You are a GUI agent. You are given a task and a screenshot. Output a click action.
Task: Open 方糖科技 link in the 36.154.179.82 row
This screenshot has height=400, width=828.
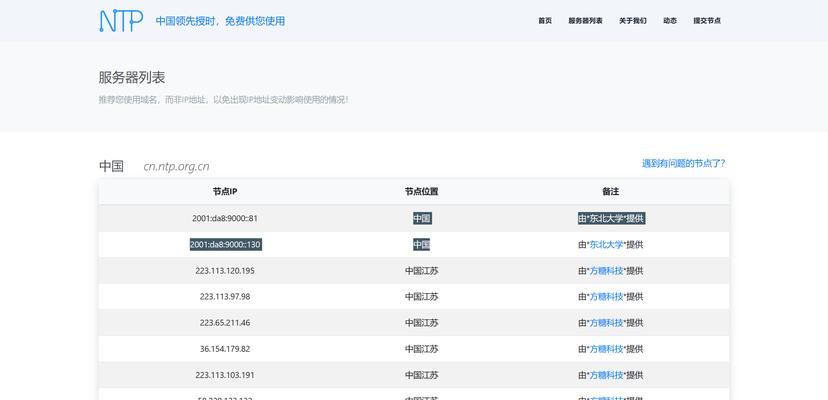point(606,349)
